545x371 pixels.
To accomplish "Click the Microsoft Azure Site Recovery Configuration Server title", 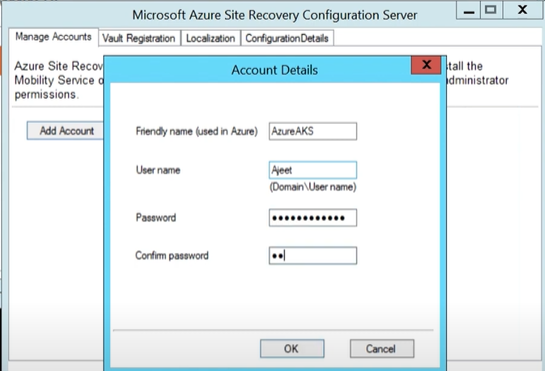I will 275,15.
